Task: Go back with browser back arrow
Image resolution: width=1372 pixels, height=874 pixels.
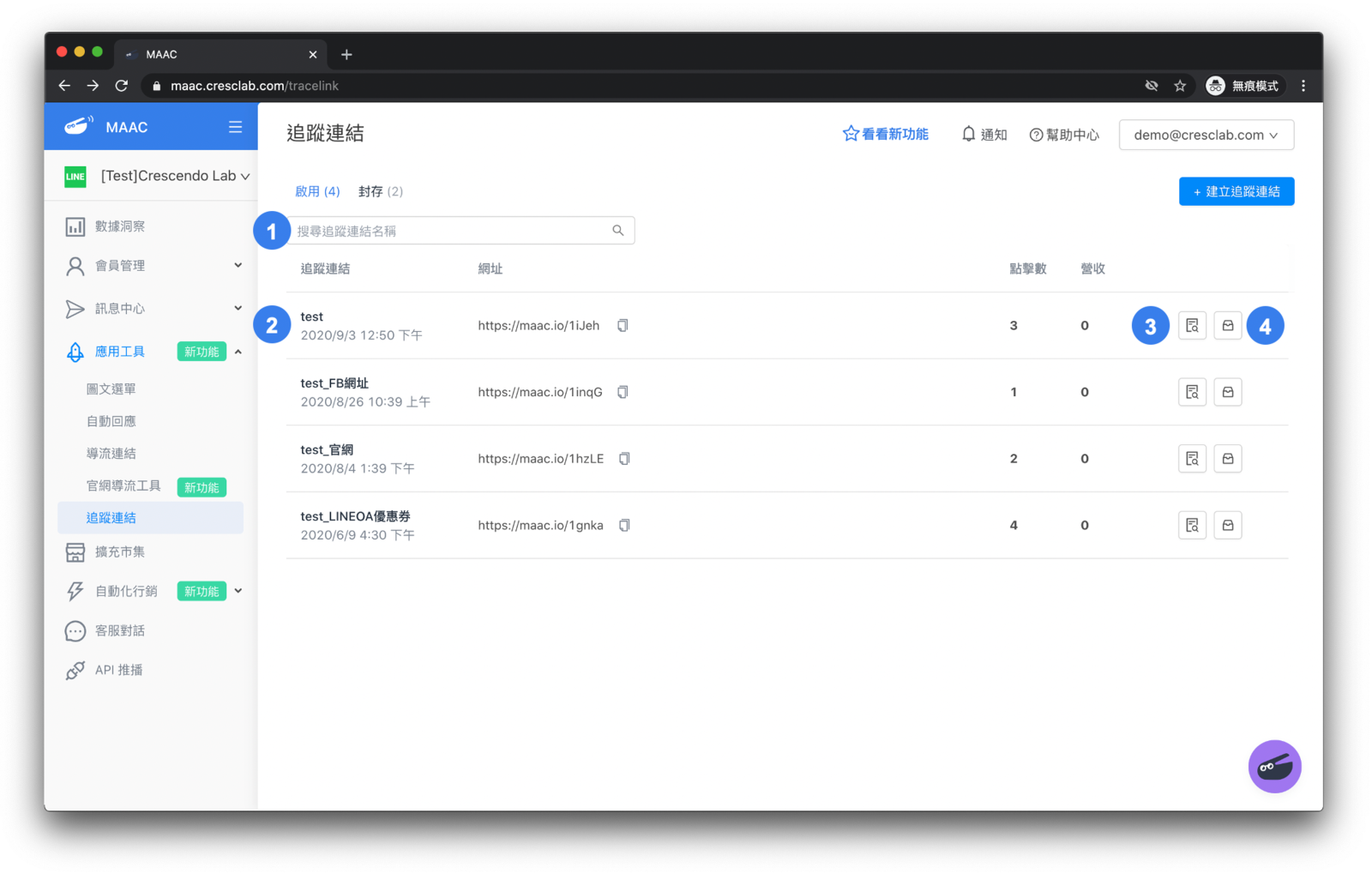Action: (x=64, y=86)
